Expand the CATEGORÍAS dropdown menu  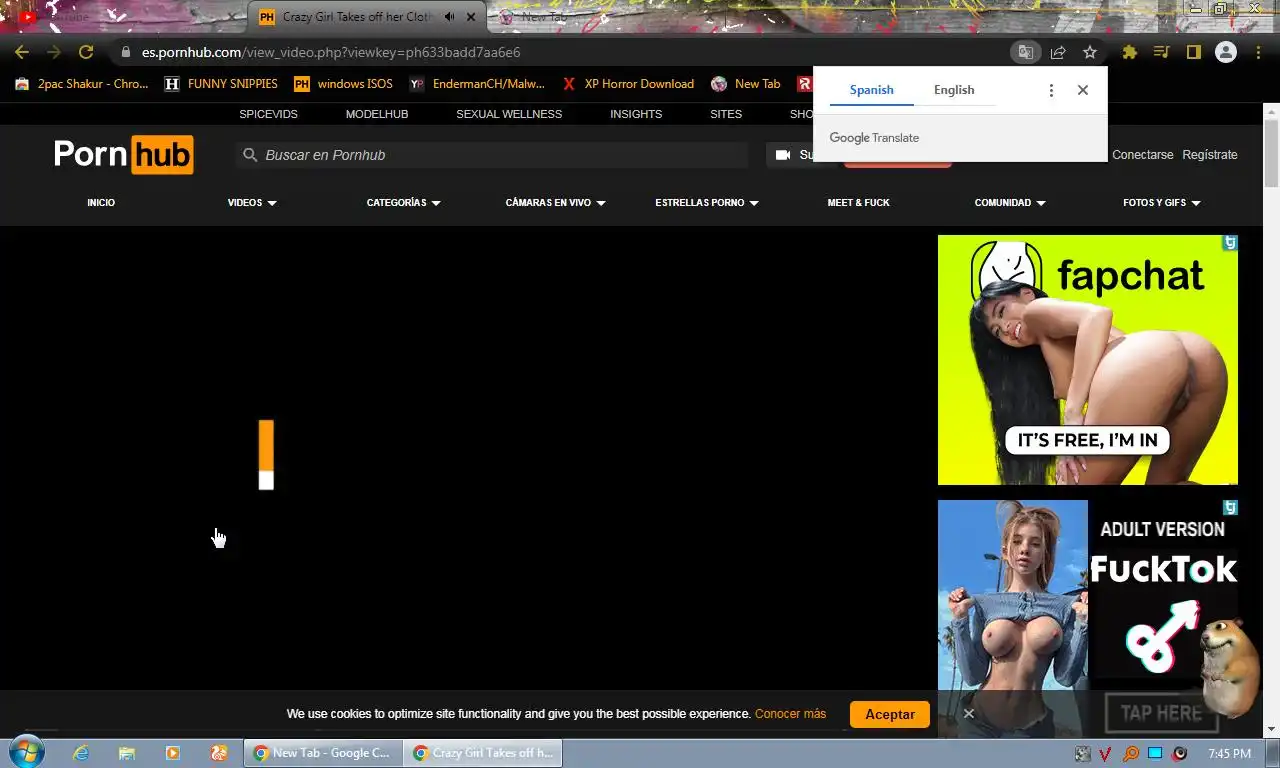point(404,203)
